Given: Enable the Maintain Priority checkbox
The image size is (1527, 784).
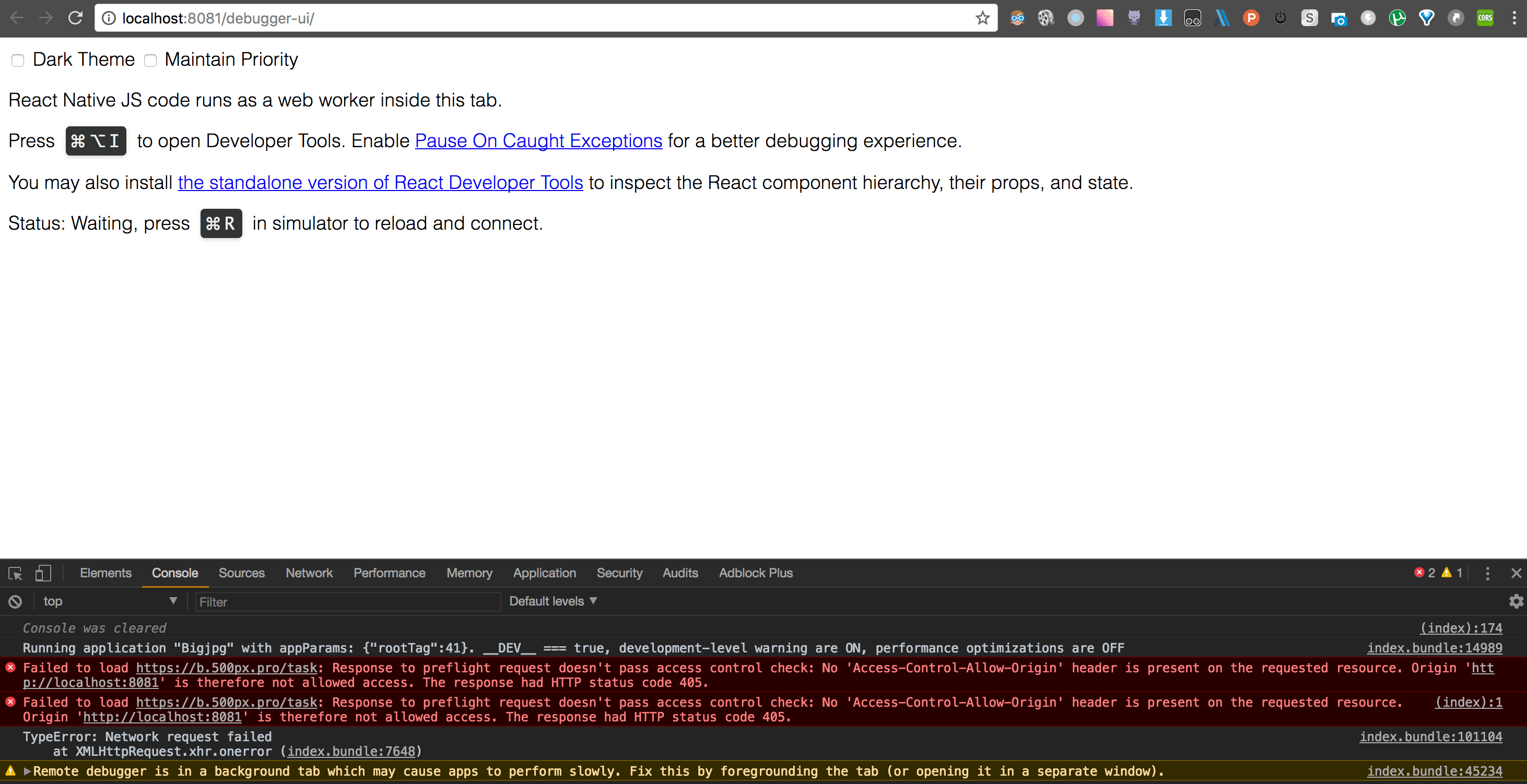Looking at the screenshot, I should 150,61.
